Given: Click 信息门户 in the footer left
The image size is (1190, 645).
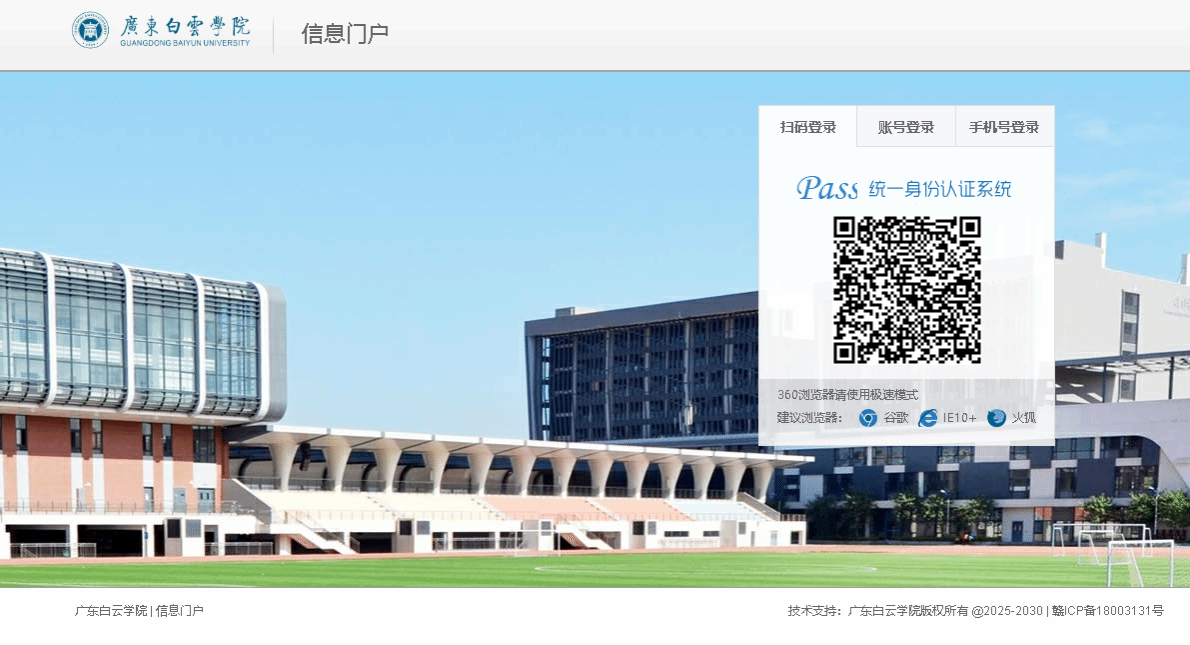Looking at the screenshot, I should tap(179, 611).
